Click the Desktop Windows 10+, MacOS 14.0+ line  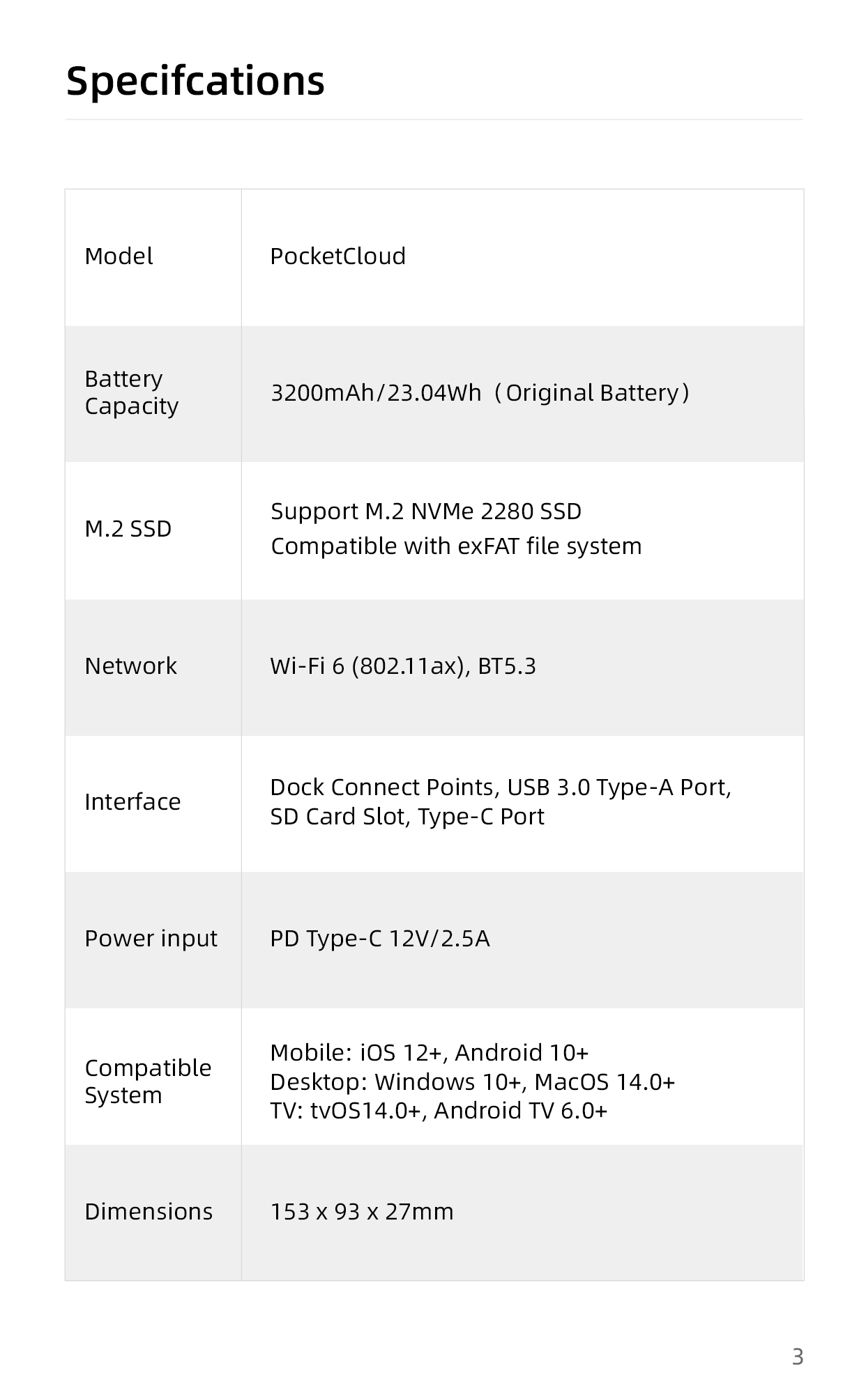472,1082
